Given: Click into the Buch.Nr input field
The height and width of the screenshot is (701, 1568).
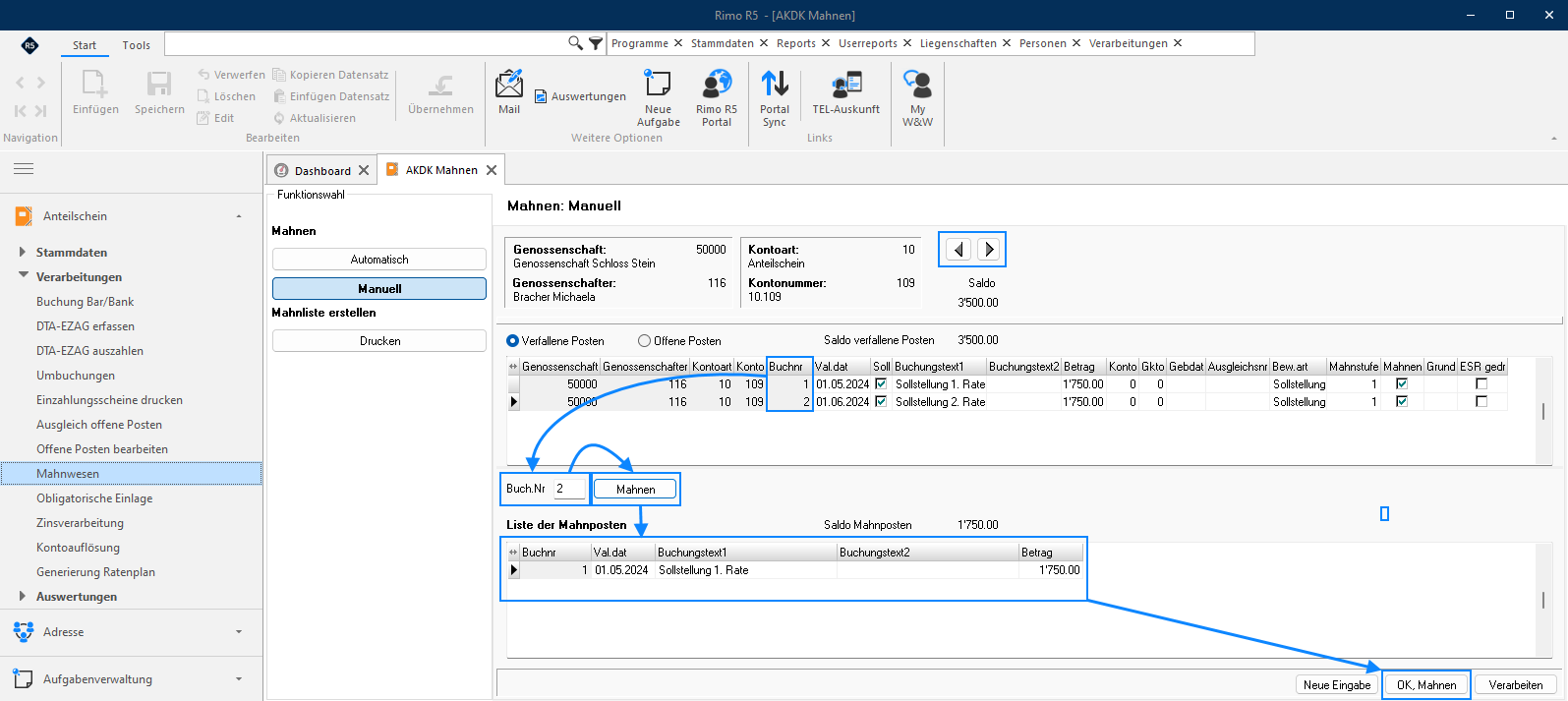Looking at the screenshot, I should click(x=569, y=489).
